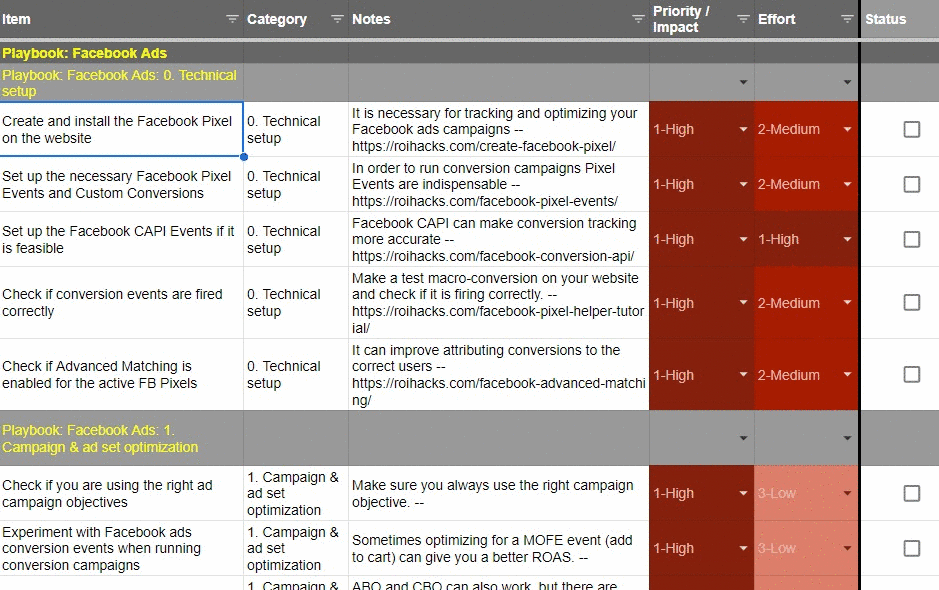Open Priority dropdown for Create and install Facebook Pixel
The width and height of the screenshot is (939, 590).
tap(743, 129)
